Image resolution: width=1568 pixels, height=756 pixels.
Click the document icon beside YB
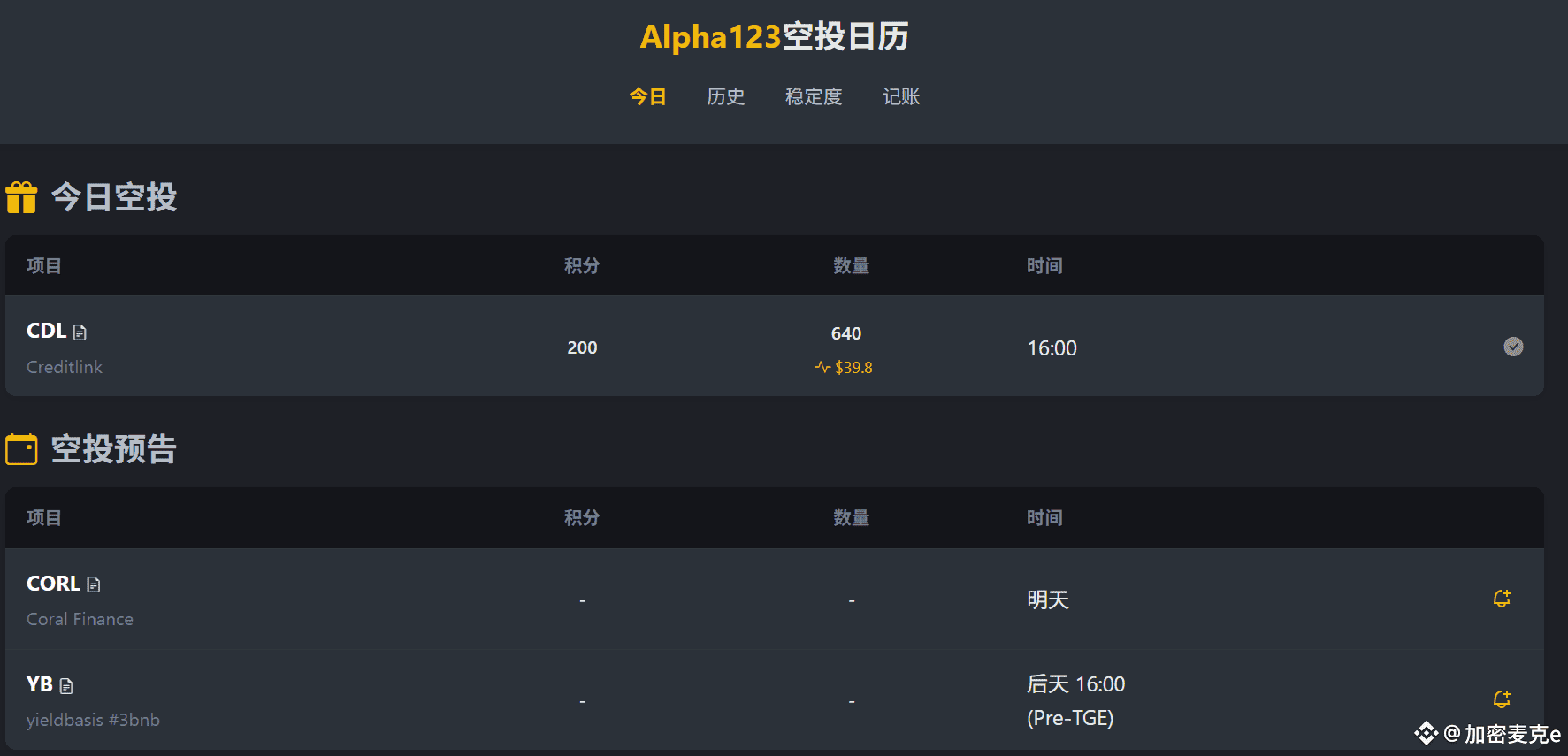coord(66,685)
